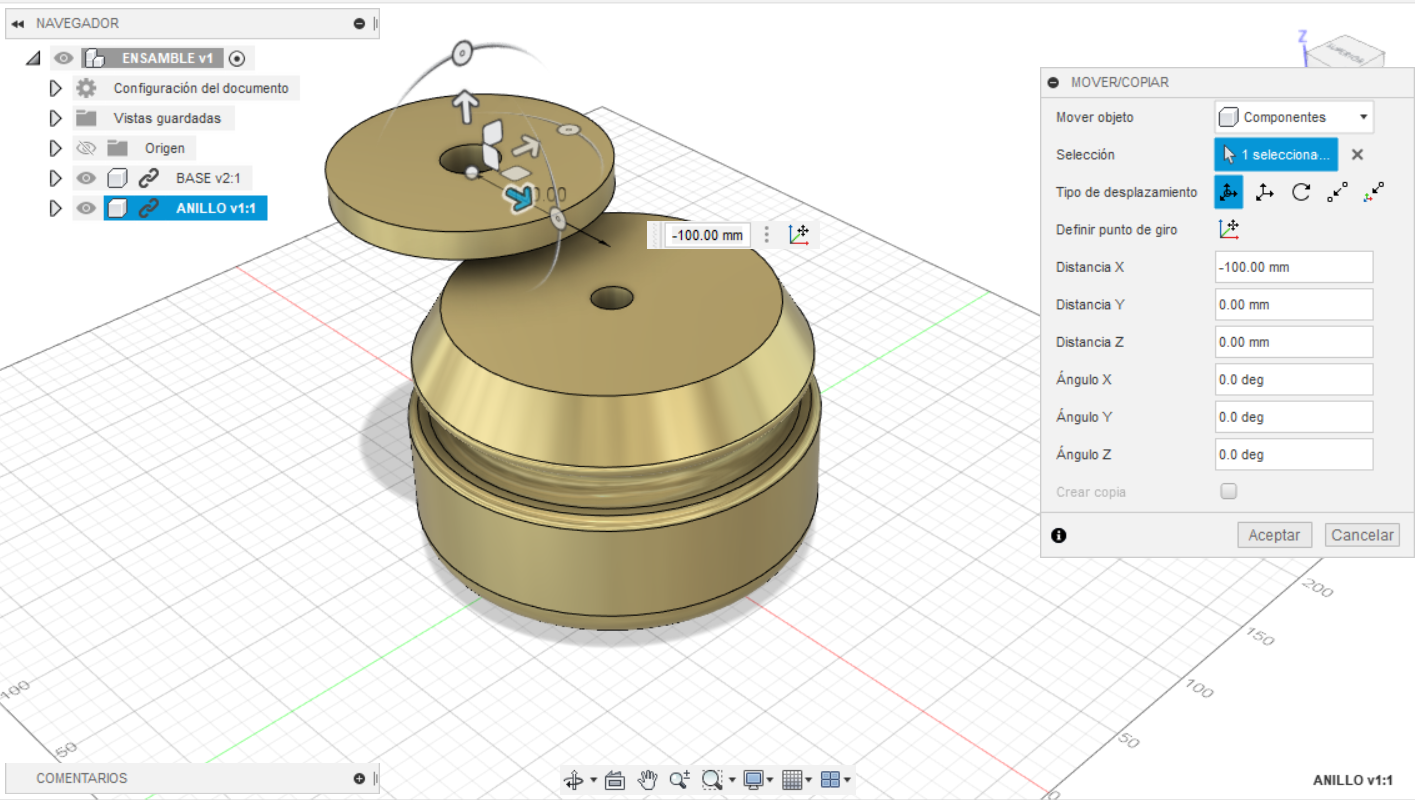Click the COMENTARIOS panel title
Image resolution: width=1415 pixels, height=800 pixels.
click(x=82, y=778)
